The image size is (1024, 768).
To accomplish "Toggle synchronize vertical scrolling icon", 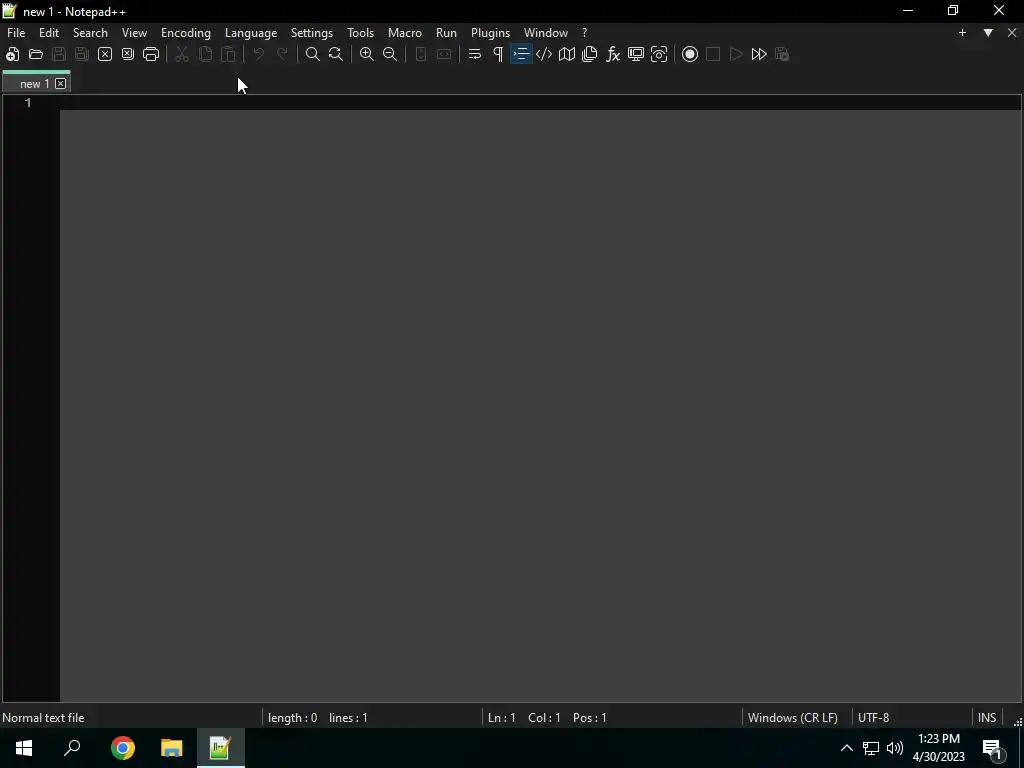I will click(x=421, y=54).
